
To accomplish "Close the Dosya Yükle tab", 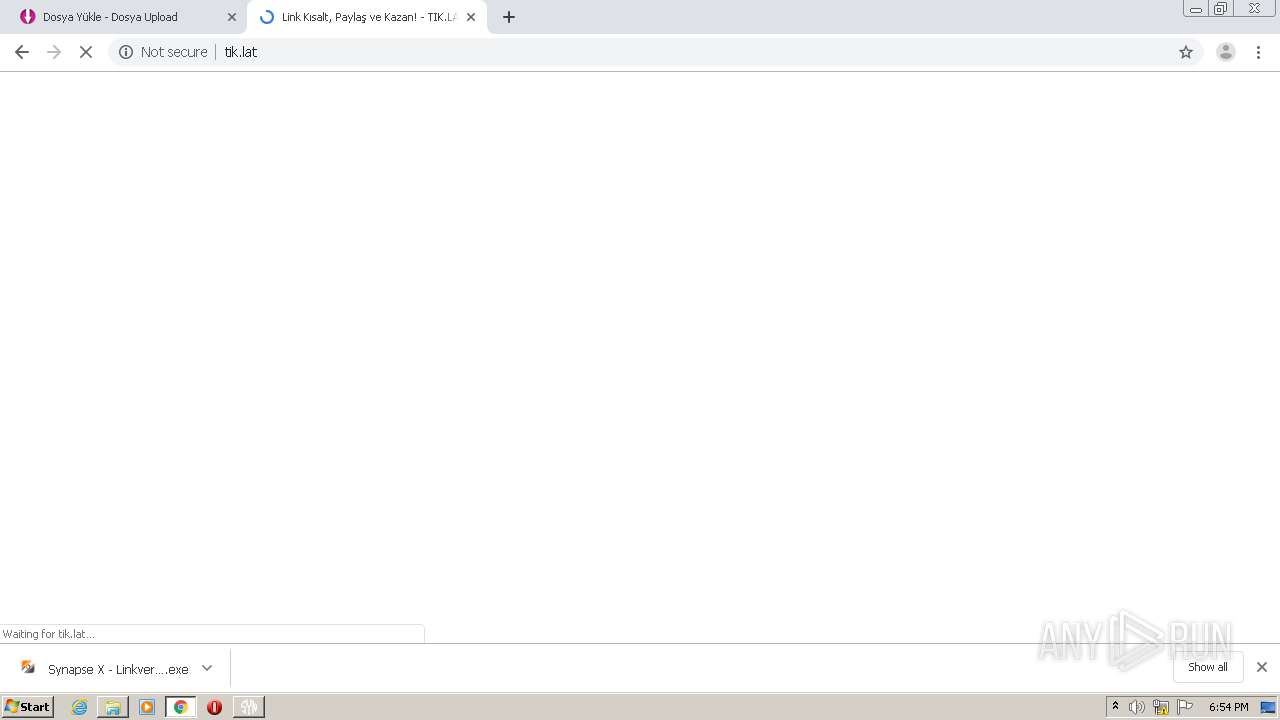I will tap(232, 17).
